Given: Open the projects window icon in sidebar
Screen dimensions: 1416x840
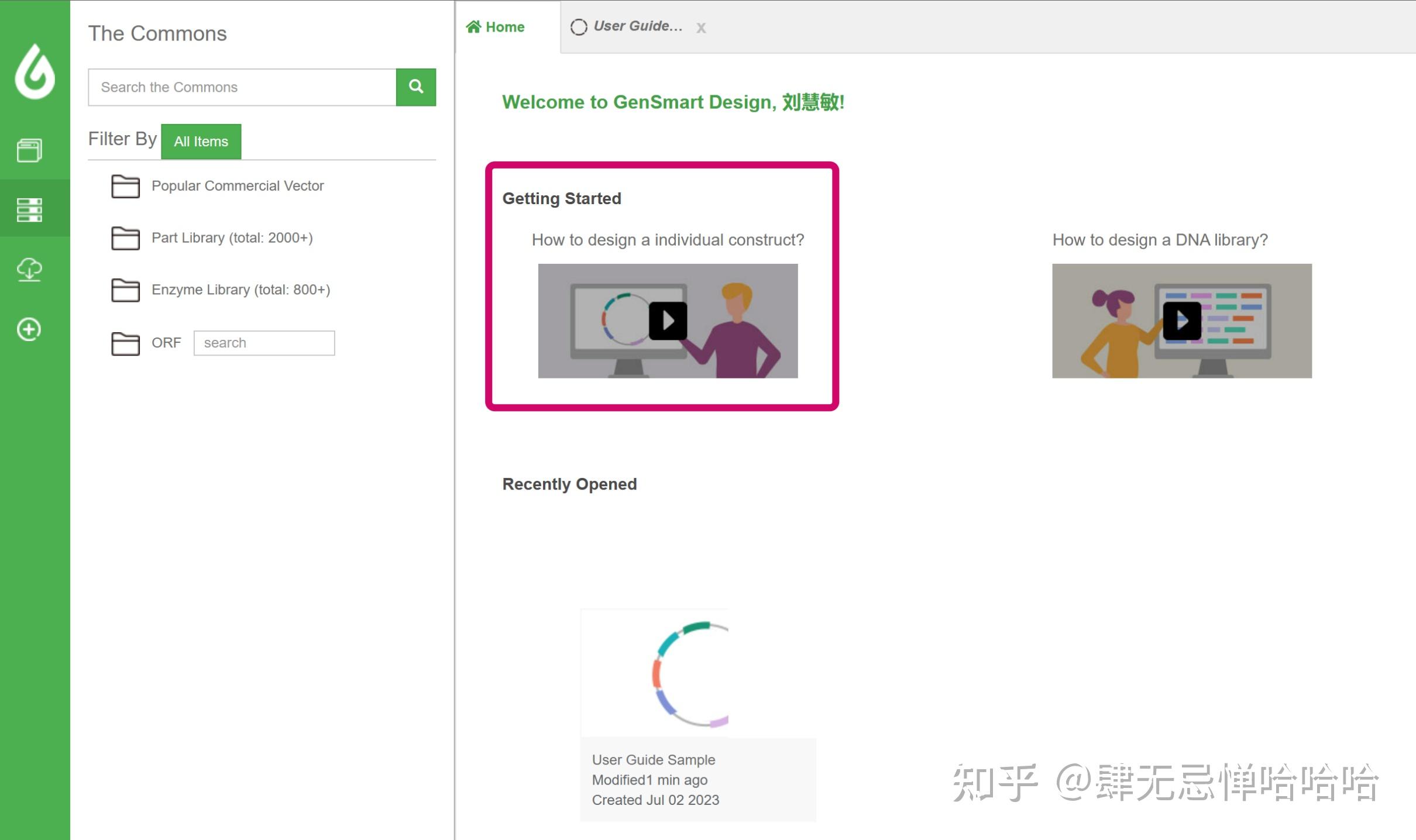Looking at the screenshot, I should point(29,150).
